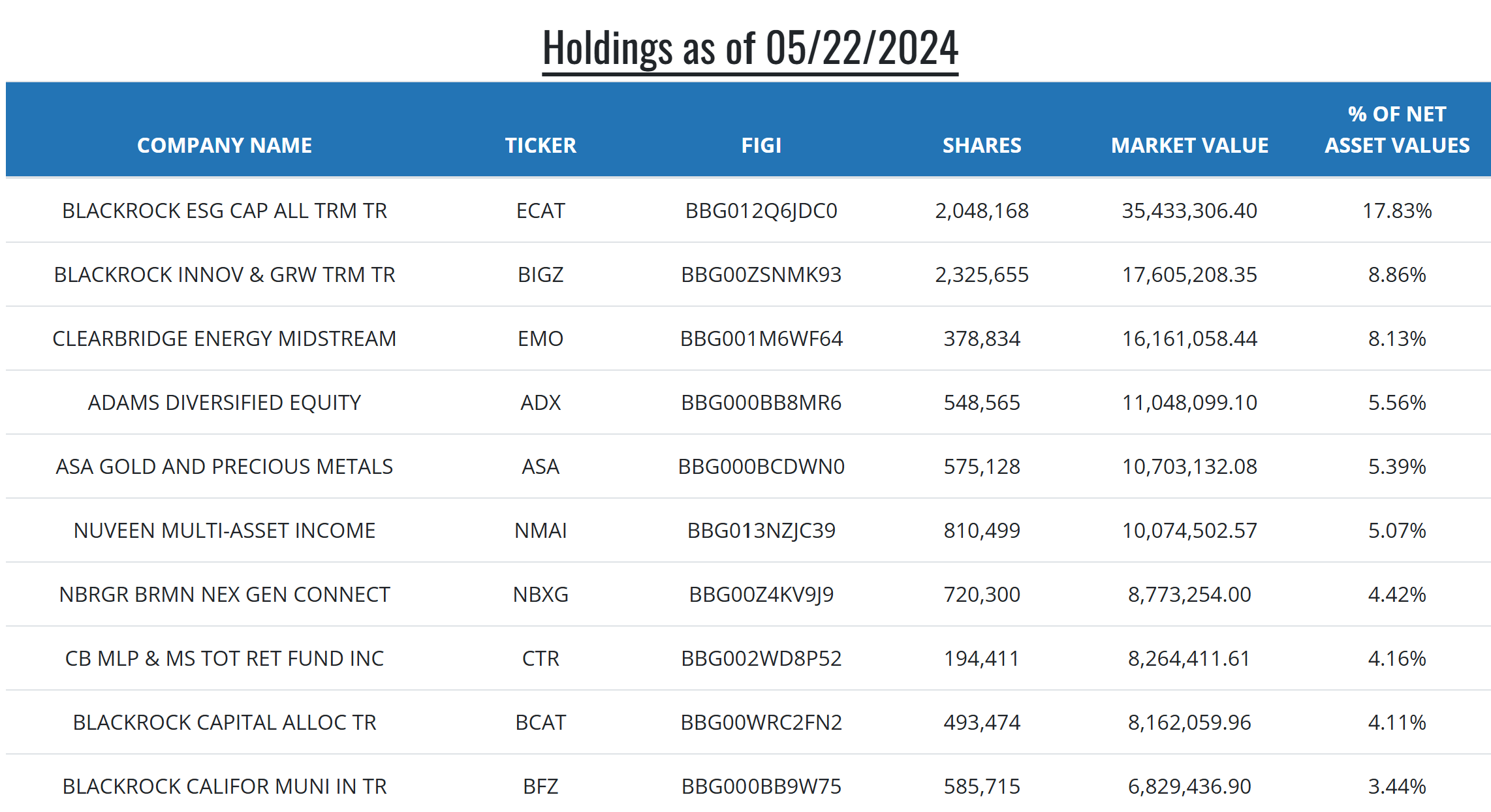Click shares value 2,325,655
This screenshot has height=812, width=1491.
pyautogui.click(x=982, y=275)
